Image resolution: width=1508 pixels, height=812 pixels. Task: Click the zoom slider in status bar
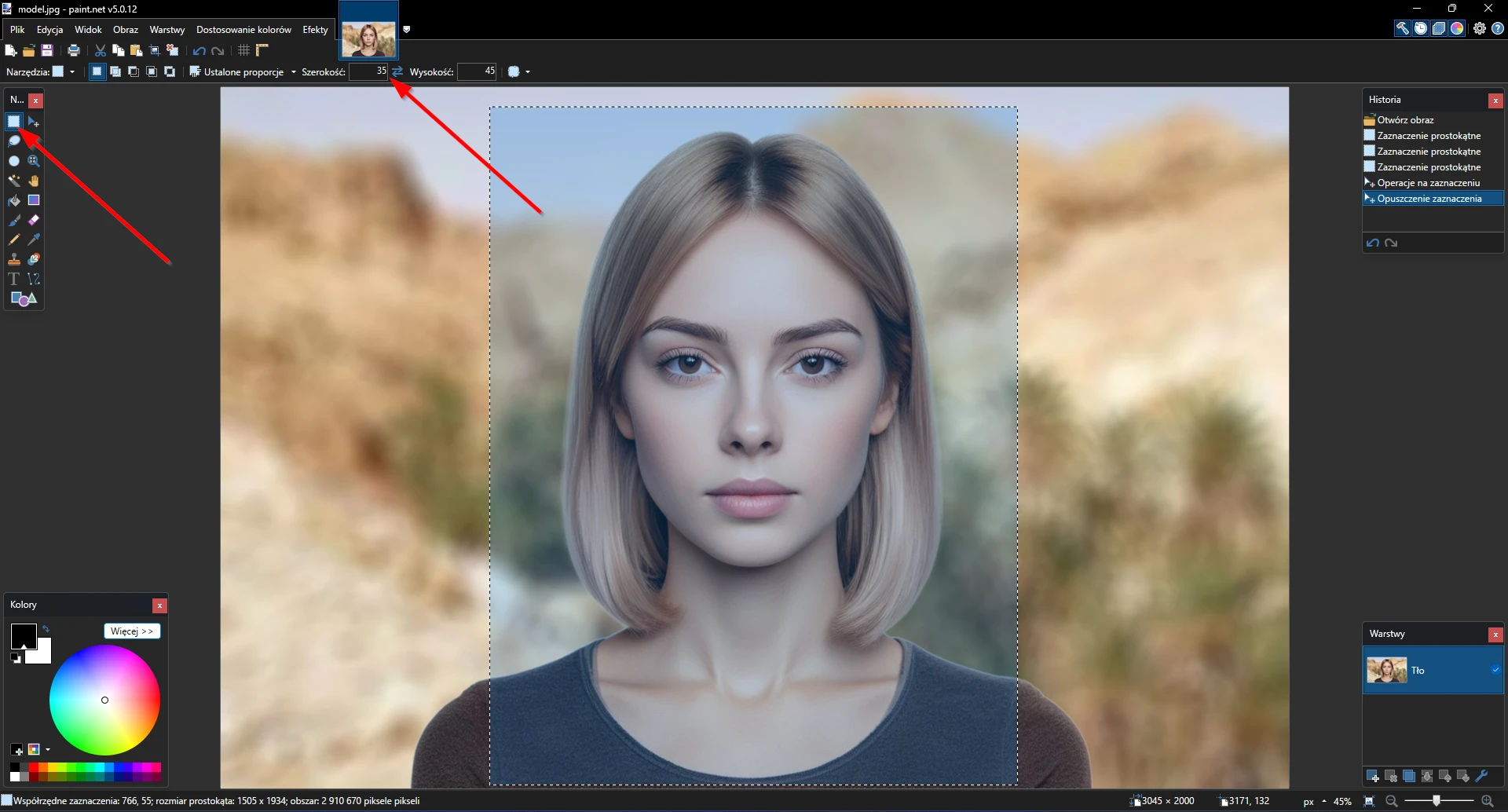coord(1438,801)
